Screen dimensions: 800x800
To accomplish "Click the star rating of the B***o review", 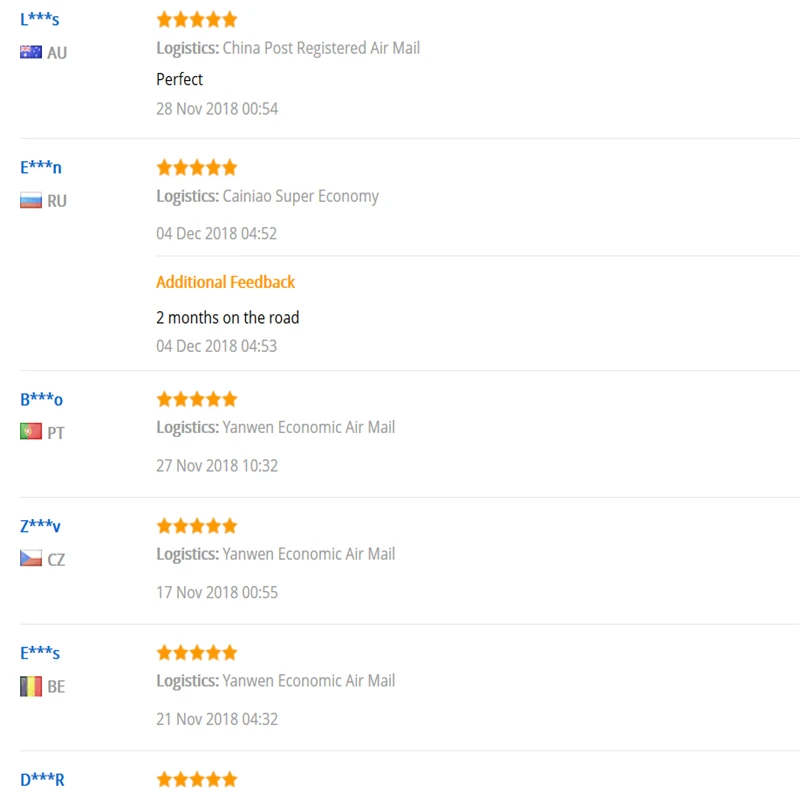I will 197,399.
